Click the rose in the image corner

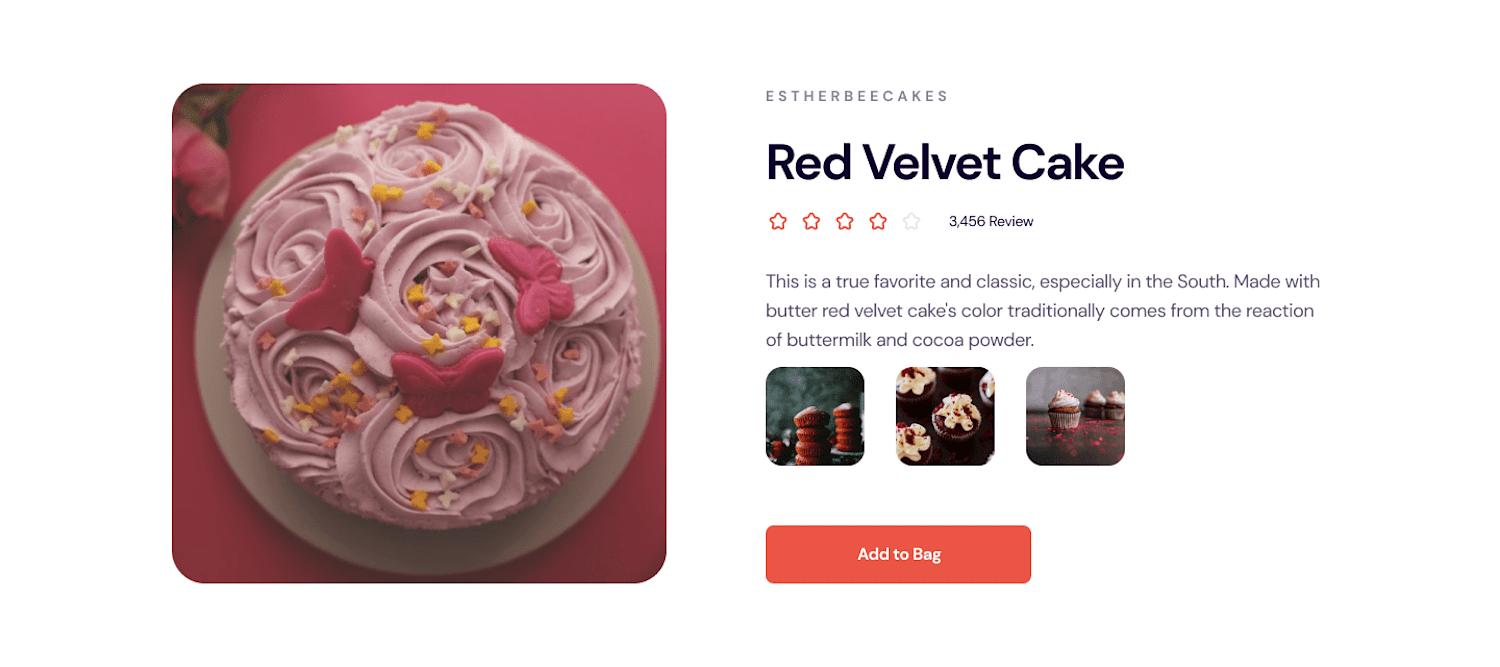tap(201, 165)
